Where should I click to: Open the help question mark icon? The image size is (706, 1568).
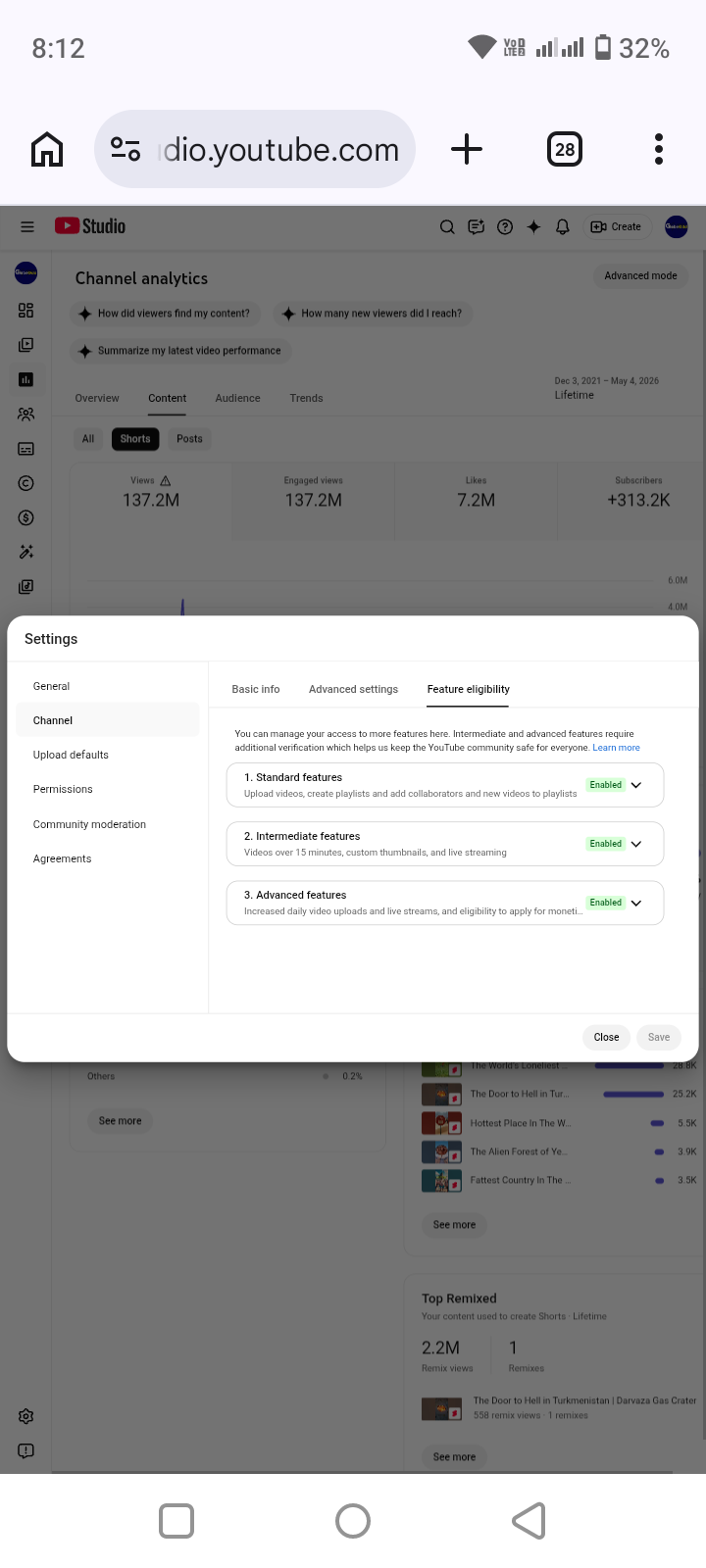click(x=505, y=226)
